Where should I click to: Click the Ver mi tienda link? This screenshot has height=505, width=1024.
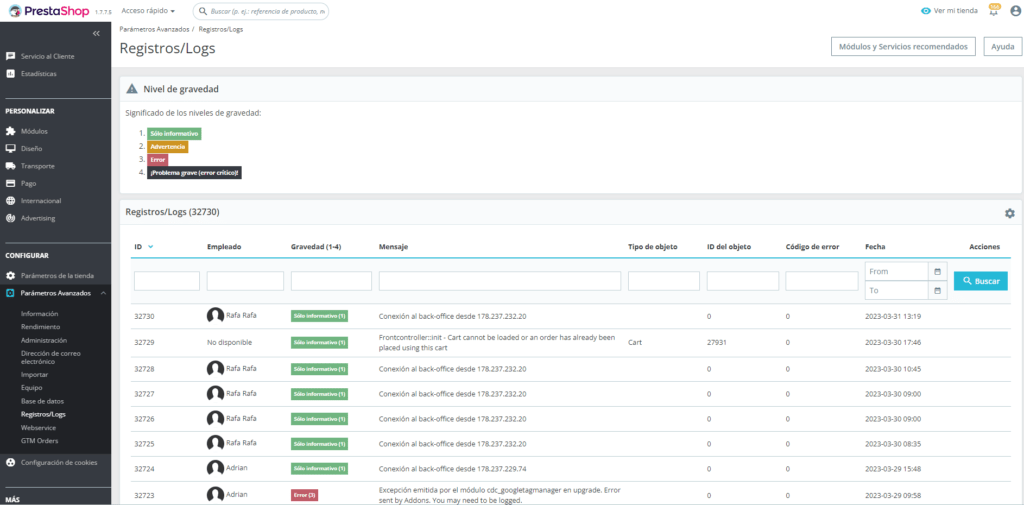[x=956, y=11]
